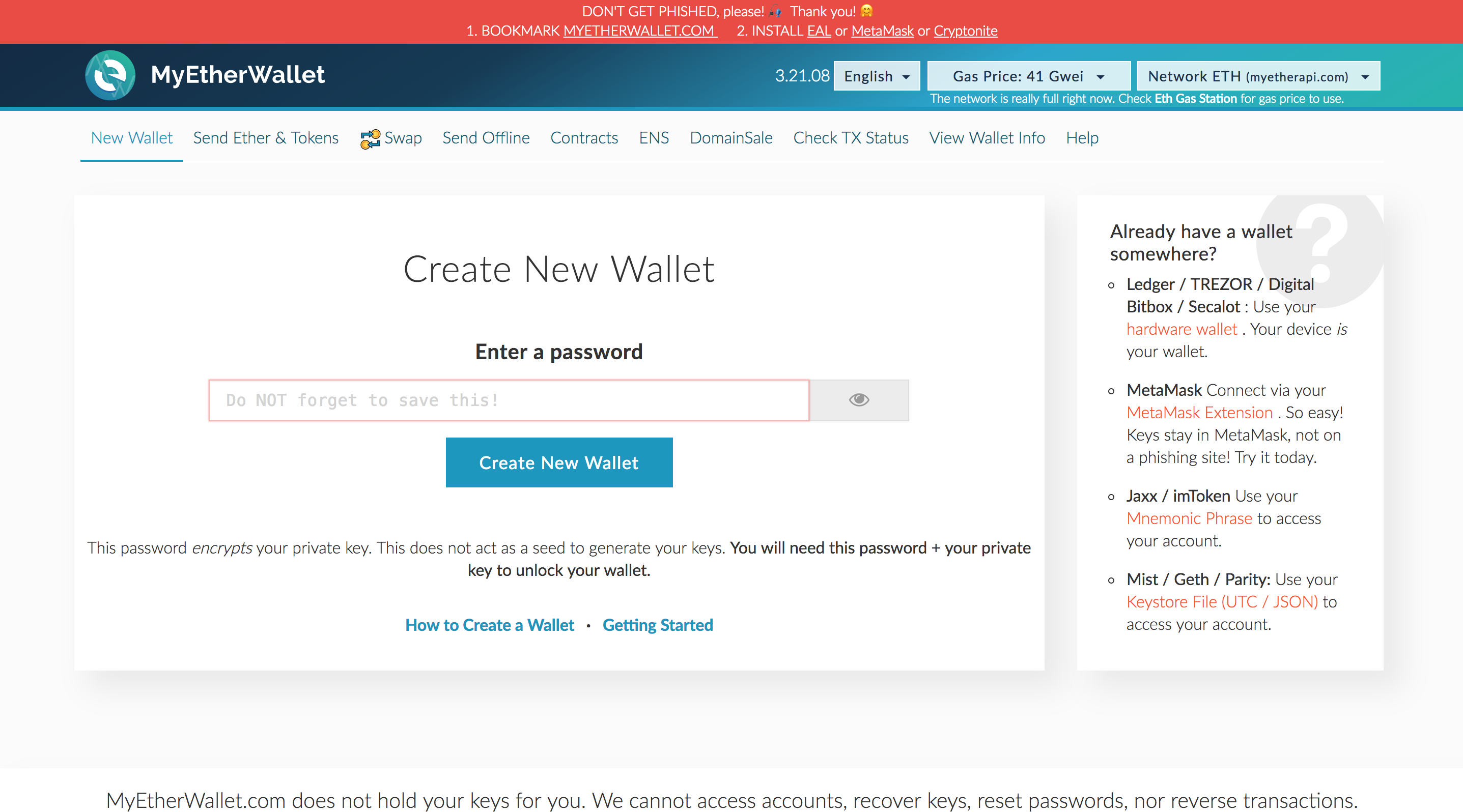Click the Create New Wallet button
This screenshot has height=812, width=1463.
point(559,462)
